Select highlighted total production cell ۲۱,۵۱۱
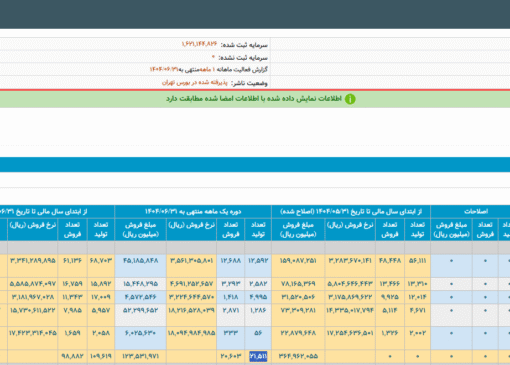This screenshot has height=365, width=510. pos(258,356)
